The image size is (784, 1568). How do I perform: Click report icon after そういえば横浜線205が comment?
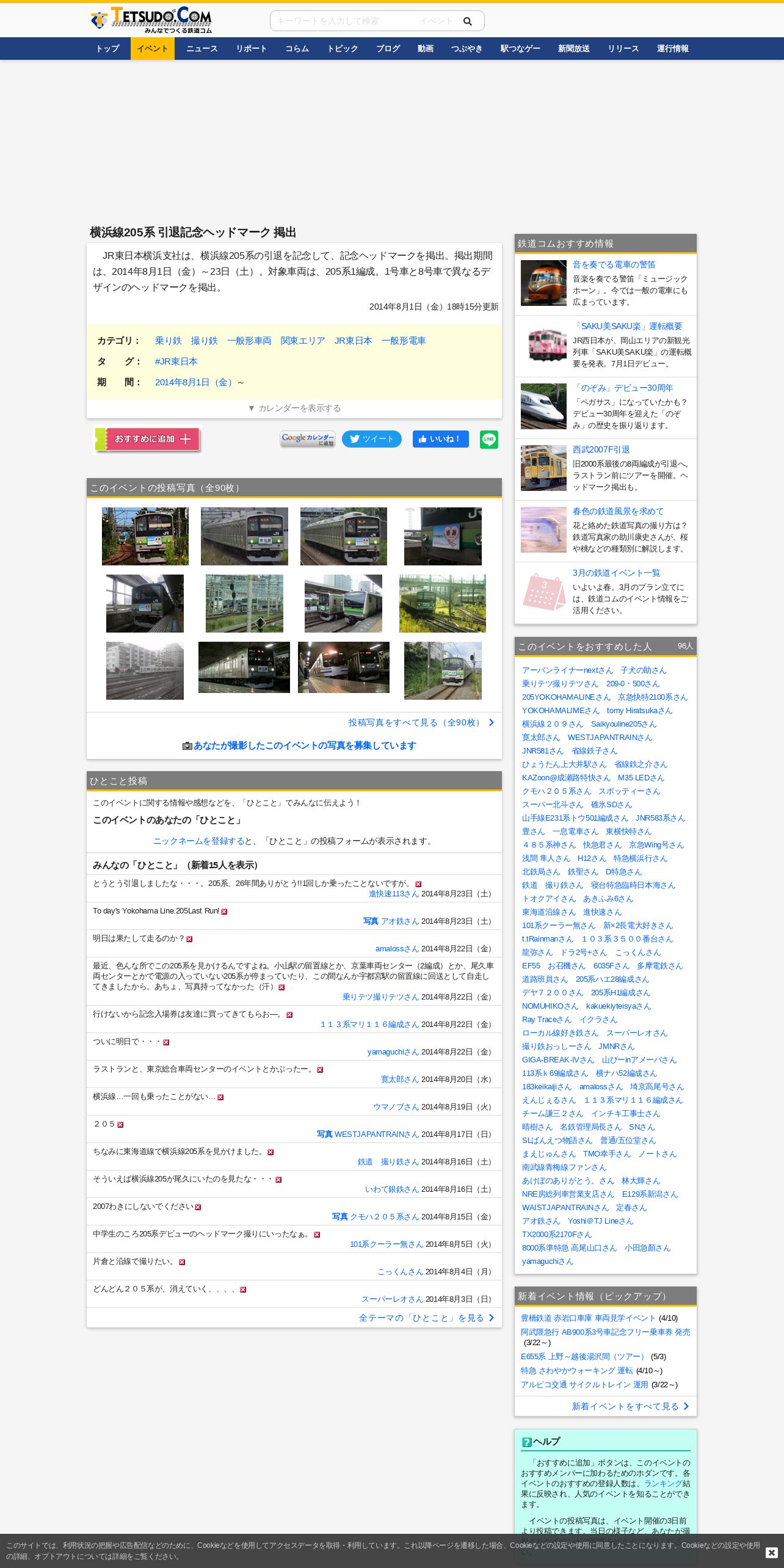[278, 1180]
